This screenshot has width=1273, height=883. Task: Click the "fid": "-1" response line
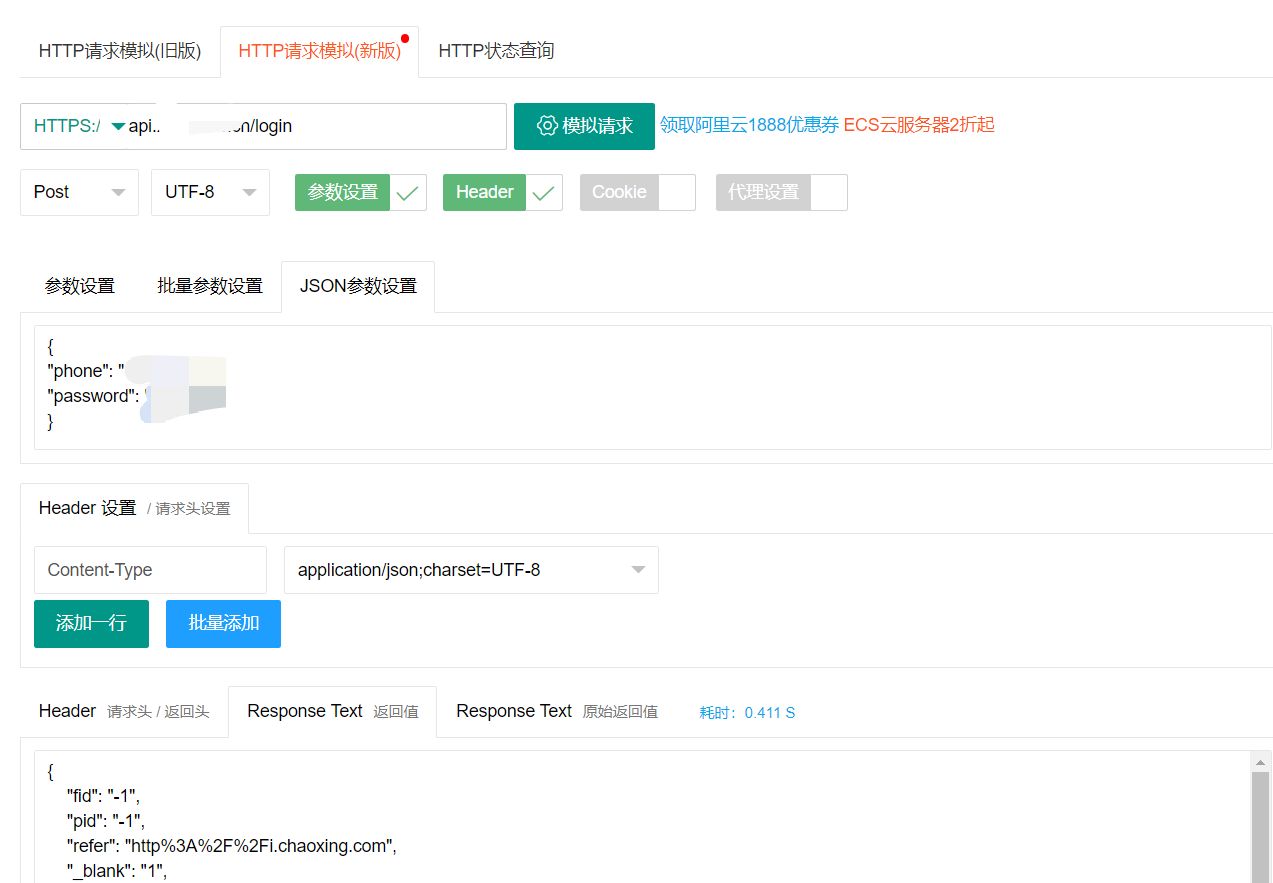click(x=103, y=796)
